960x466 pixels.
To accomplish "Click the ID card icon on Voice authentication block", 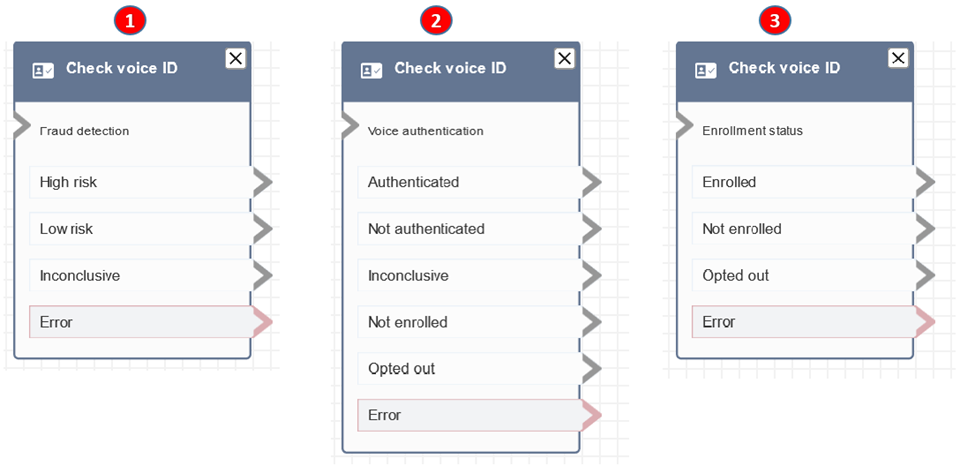I will point(371,70).
